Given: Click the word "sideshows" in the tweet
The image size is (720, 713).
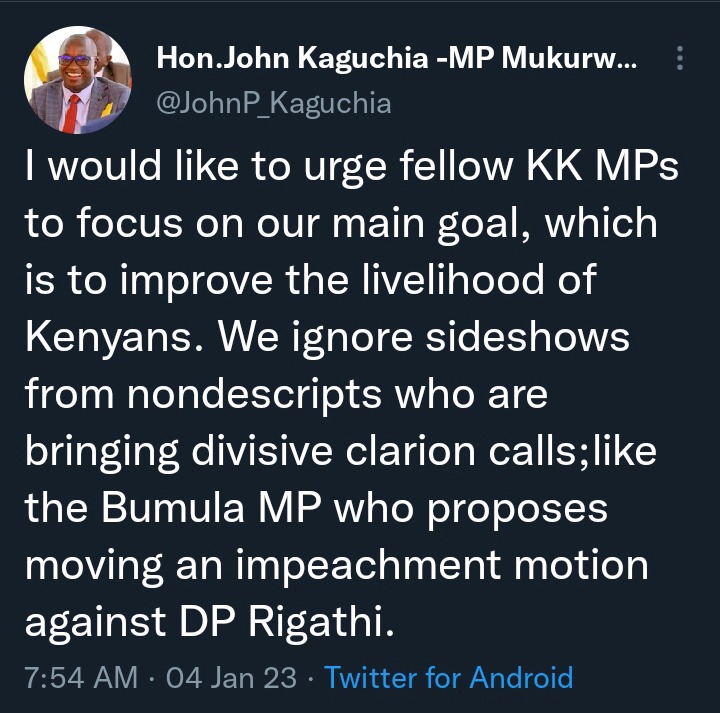Looking at the screenshot, I should pos(527,337).
